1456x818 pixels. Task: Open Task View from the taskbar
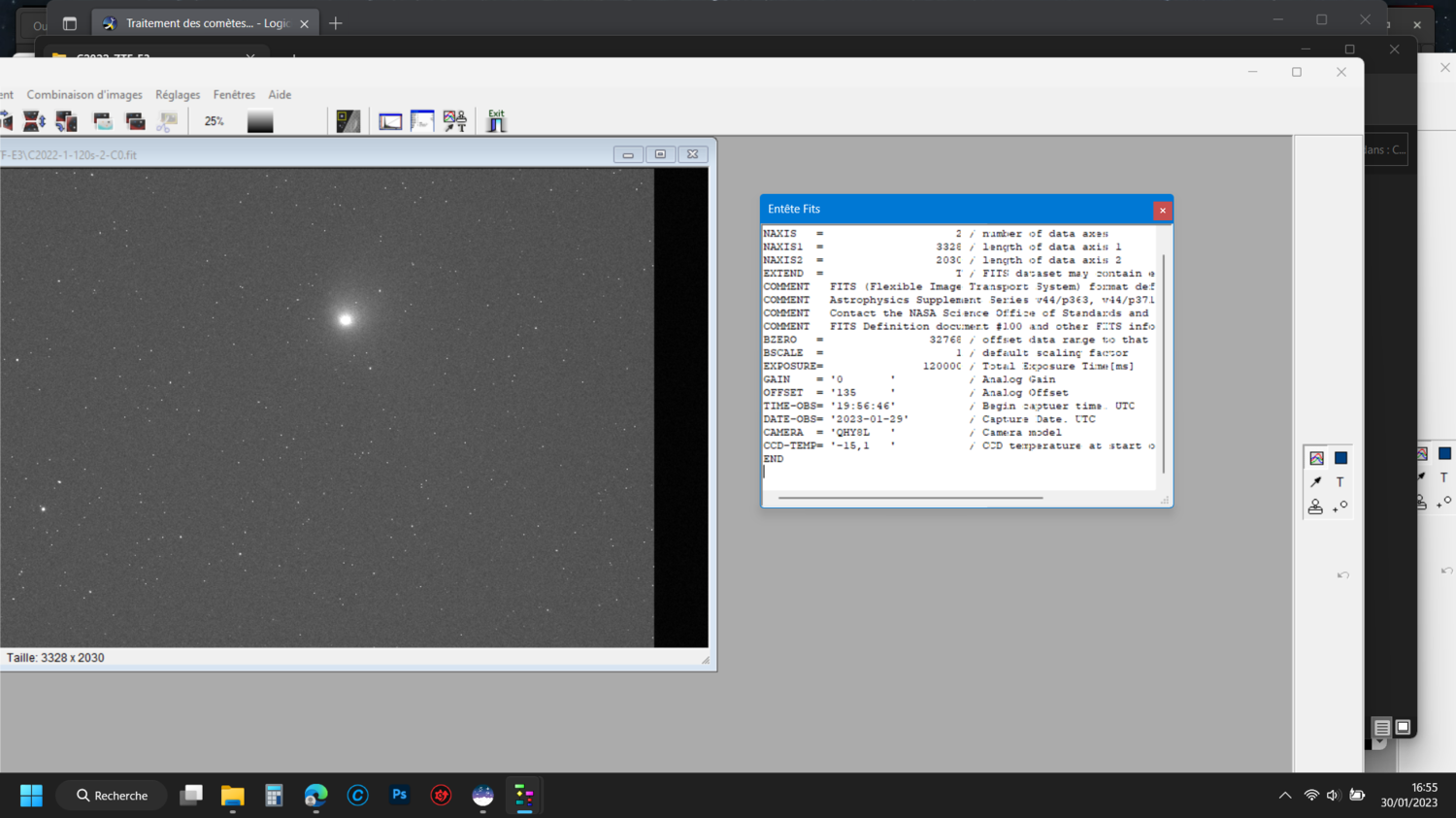[191, 796]
